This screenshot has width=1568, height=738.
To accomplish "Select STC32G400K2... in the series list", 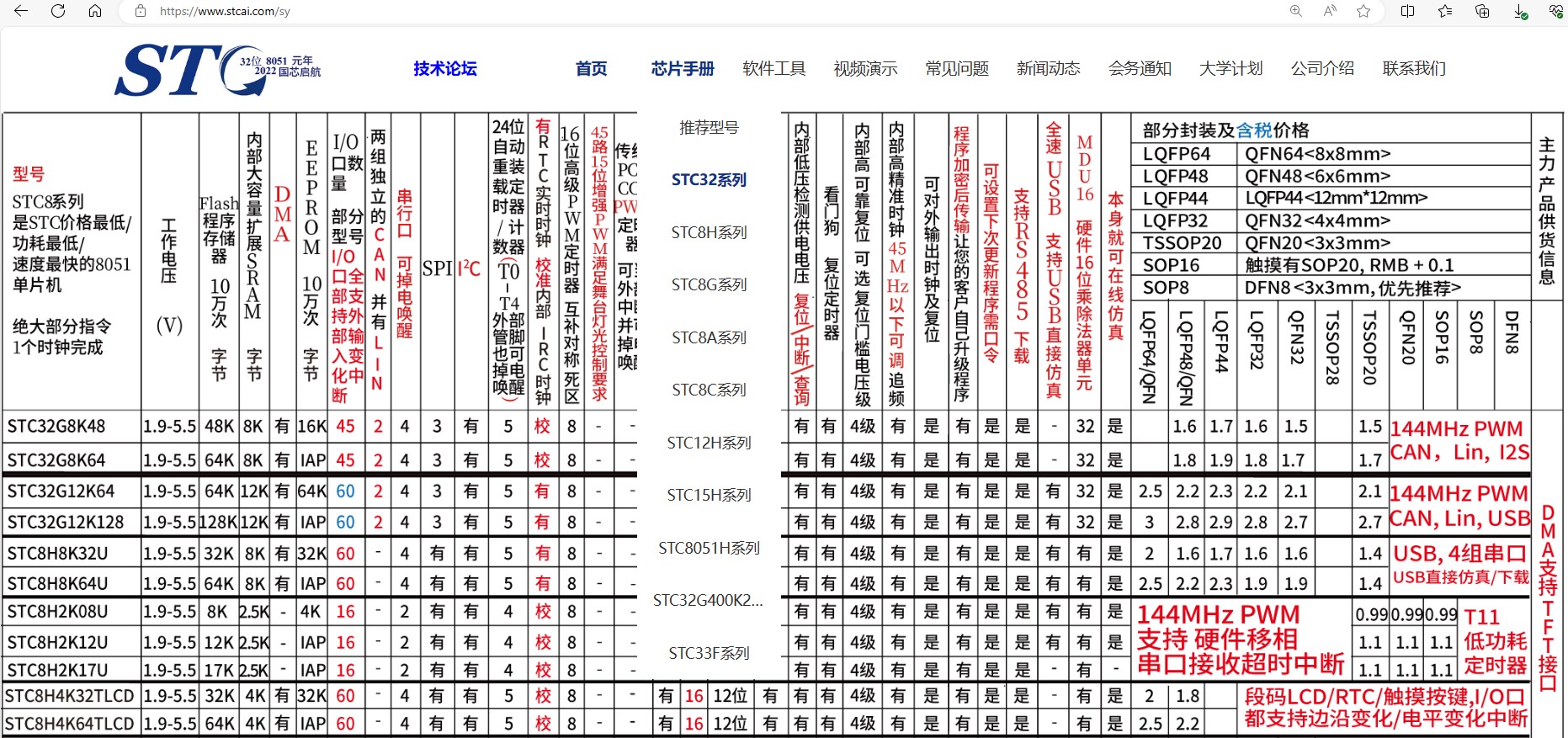I will [x=709, y=601].
